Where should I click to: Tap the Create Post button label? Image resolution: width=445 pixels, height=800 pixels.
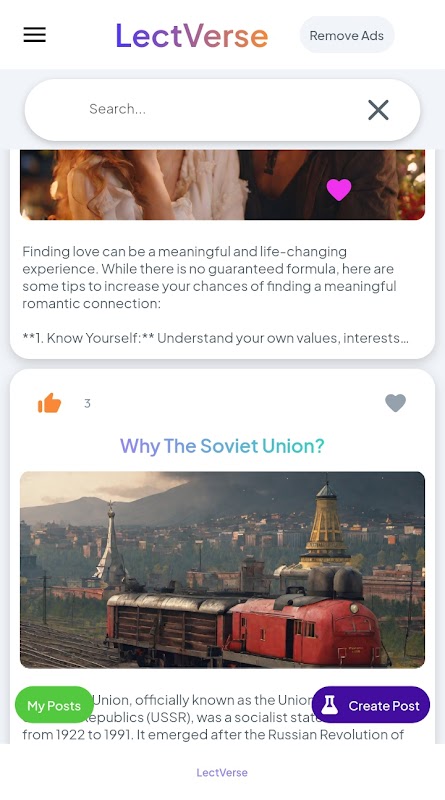pos(384,706)
